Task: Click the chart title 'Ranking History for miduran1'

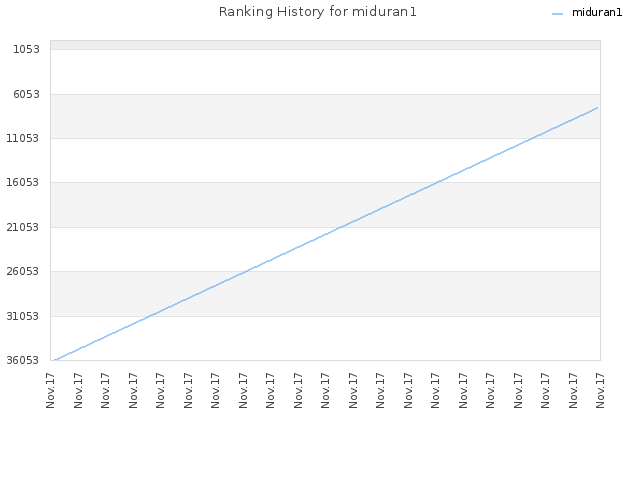Action: (x=318, y=12)
